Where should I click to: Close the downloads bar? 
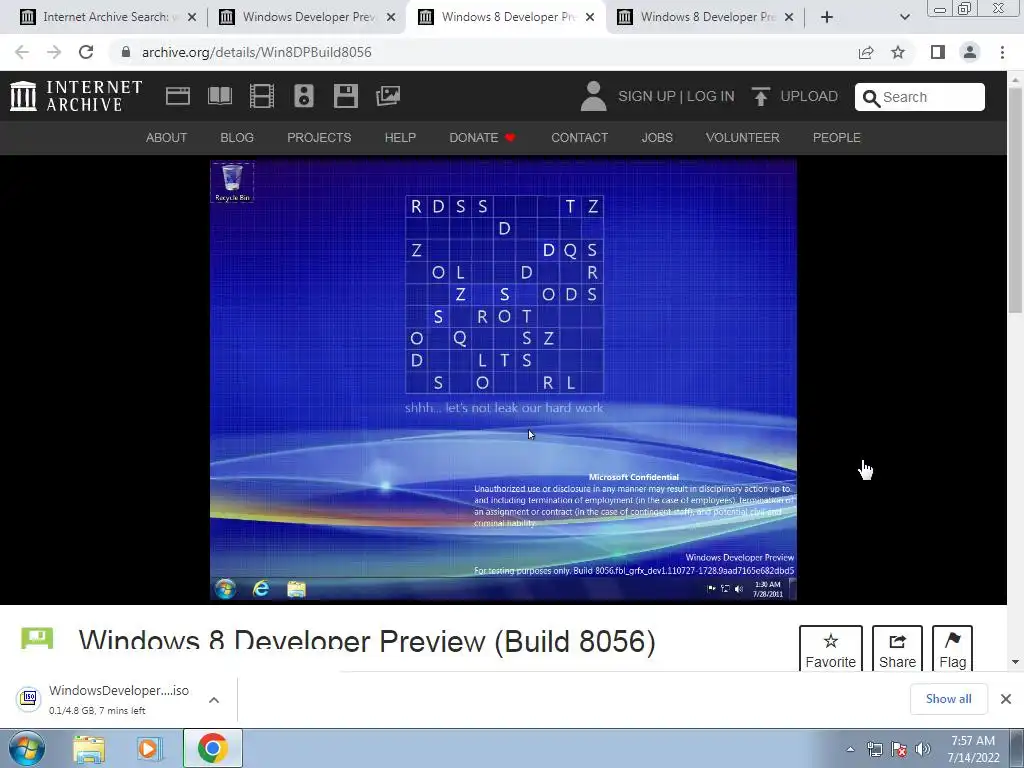click(1006, 699)
